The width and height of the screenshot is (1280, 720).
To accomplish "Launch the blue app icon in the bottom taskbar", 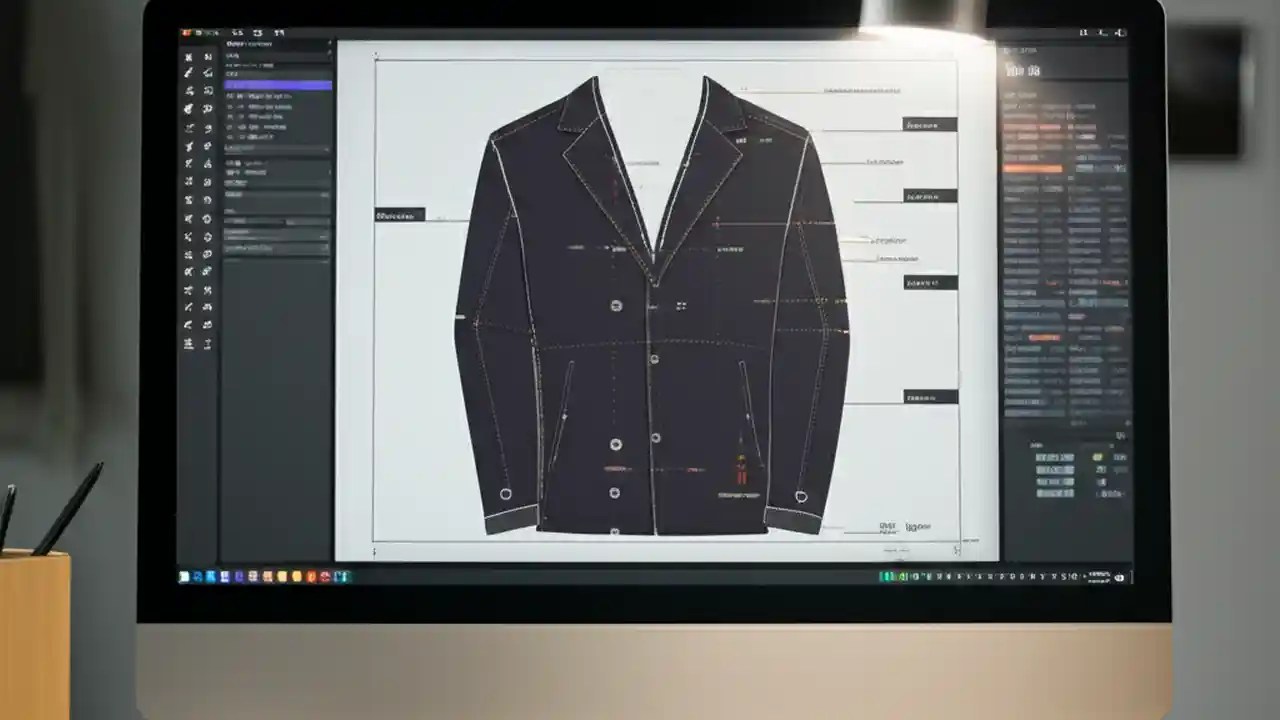I will click(x=211, y=576).
